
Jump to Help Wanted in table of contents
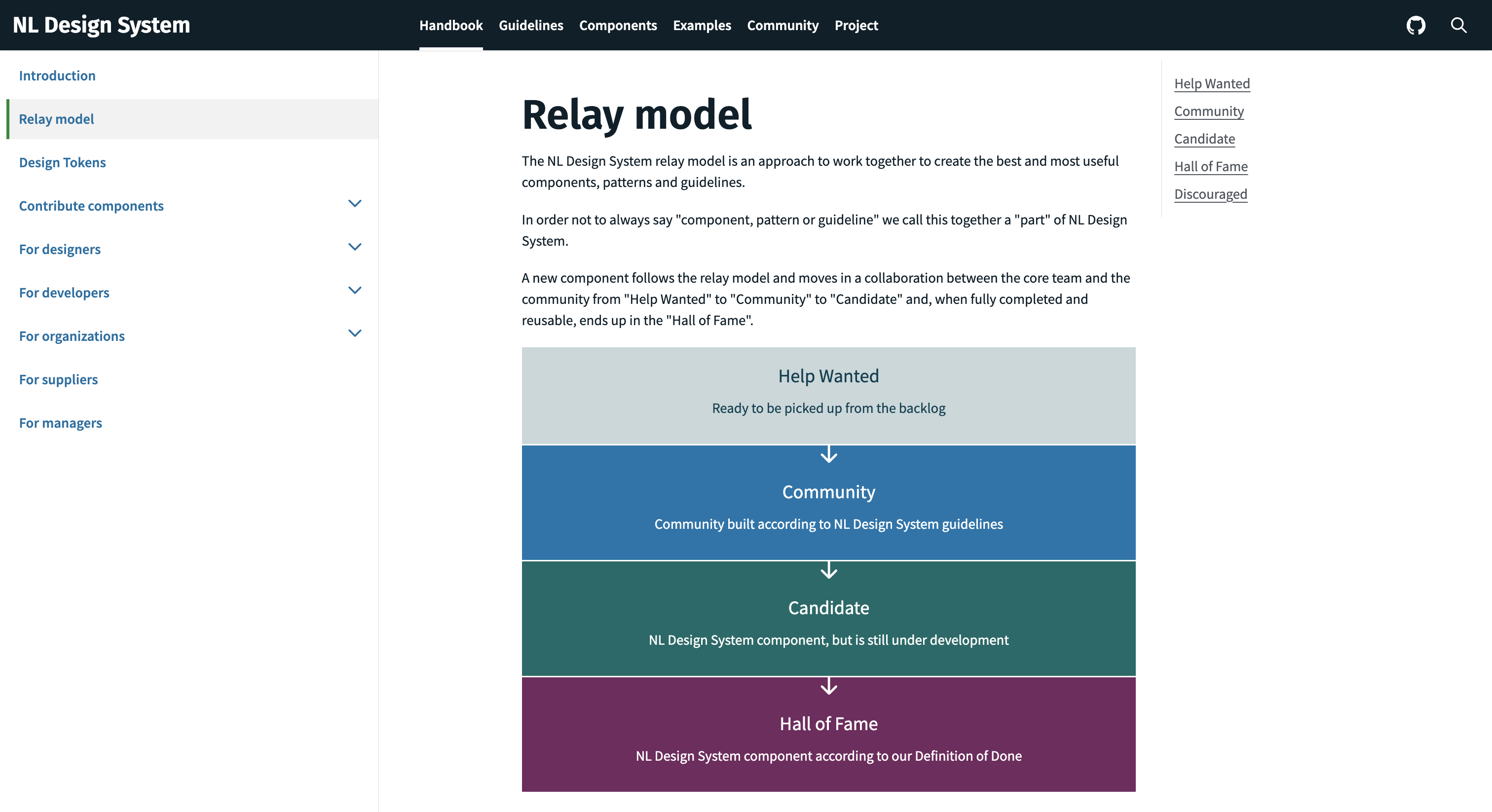coord(1212,84)
